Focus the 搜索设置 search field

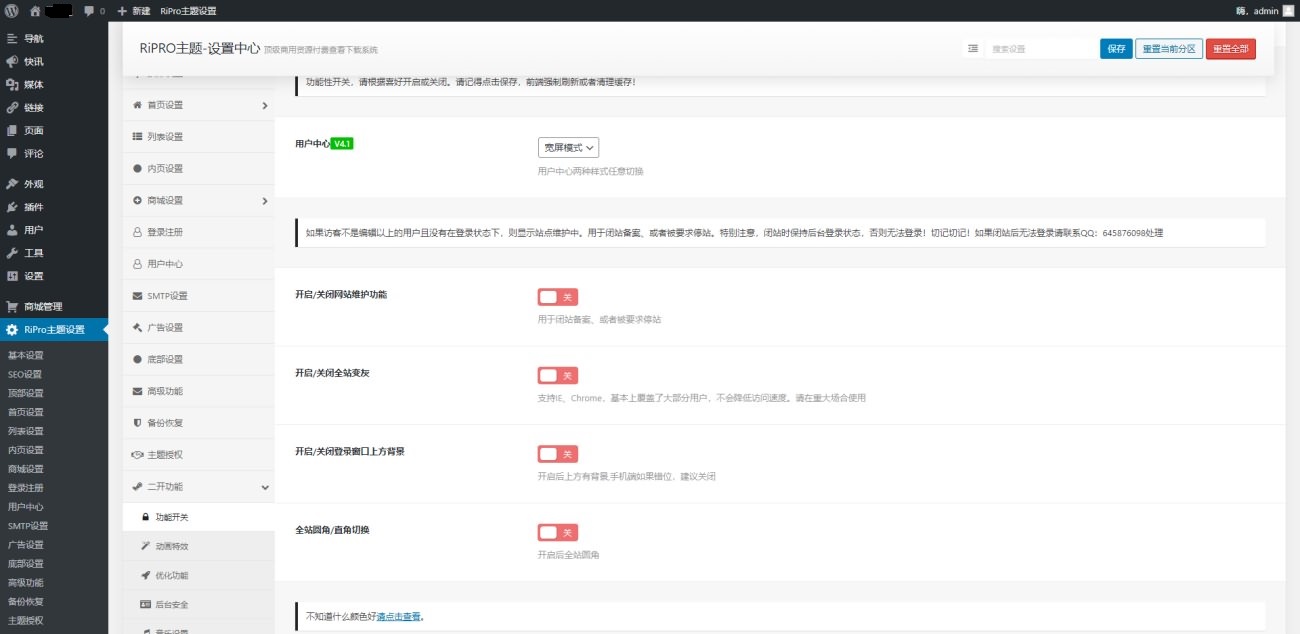point(1040,49)
